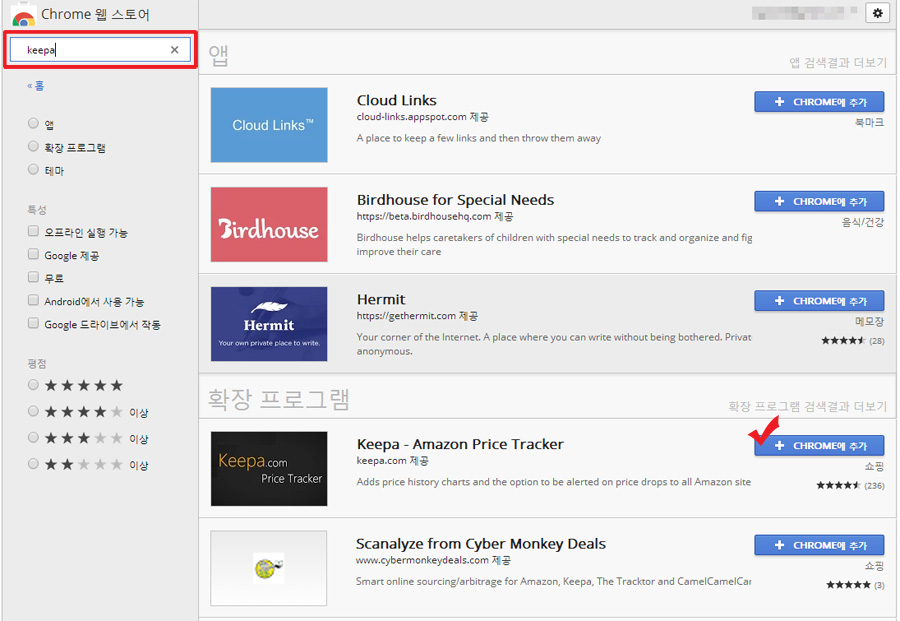Click the 쇼핑 category under Keepa
The image size is (900, 621).
point(874,467)
